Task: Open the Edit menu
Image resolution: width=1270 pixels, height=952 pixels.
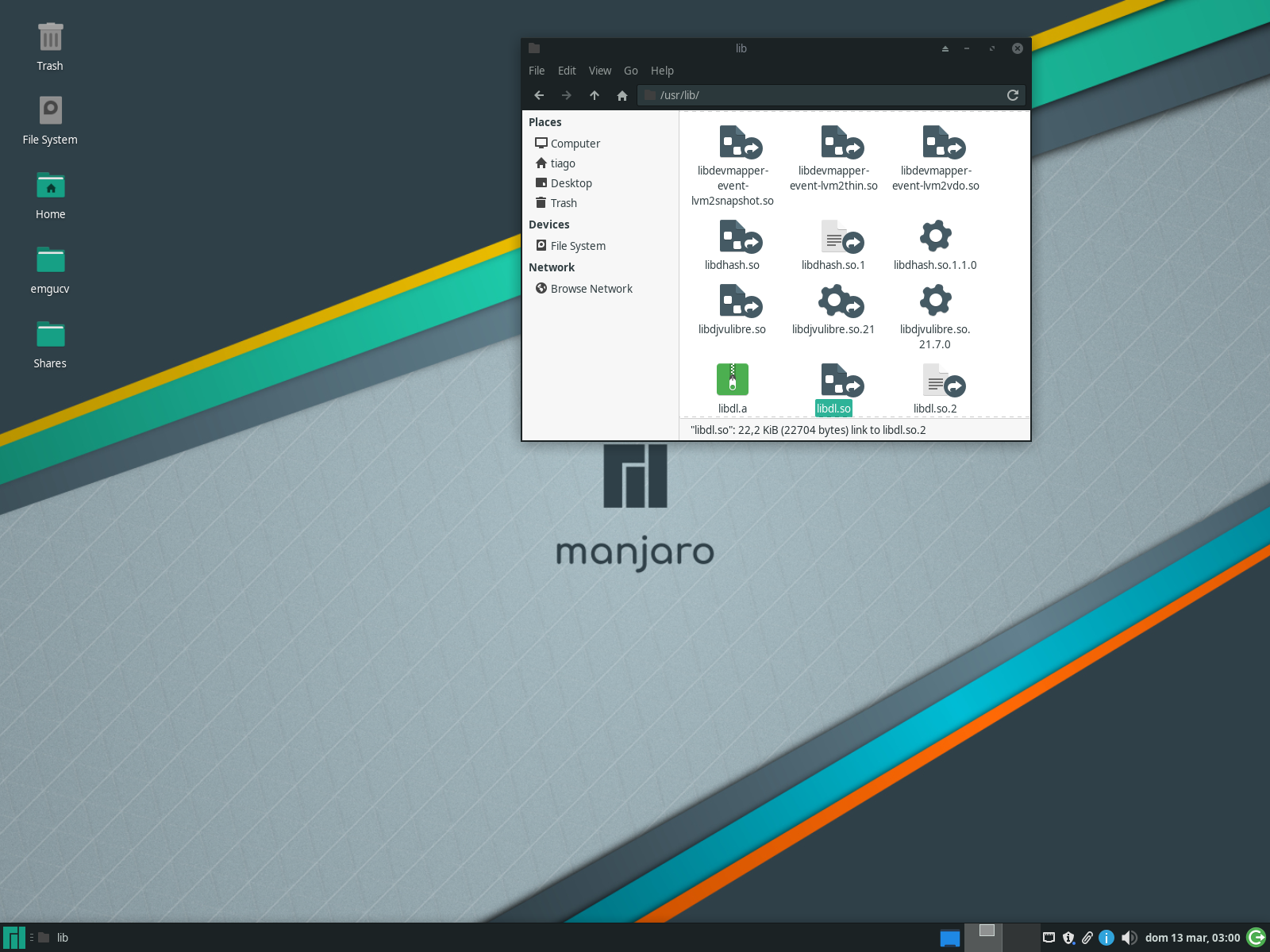Action: pyautogui.click(x=567, y=71)
